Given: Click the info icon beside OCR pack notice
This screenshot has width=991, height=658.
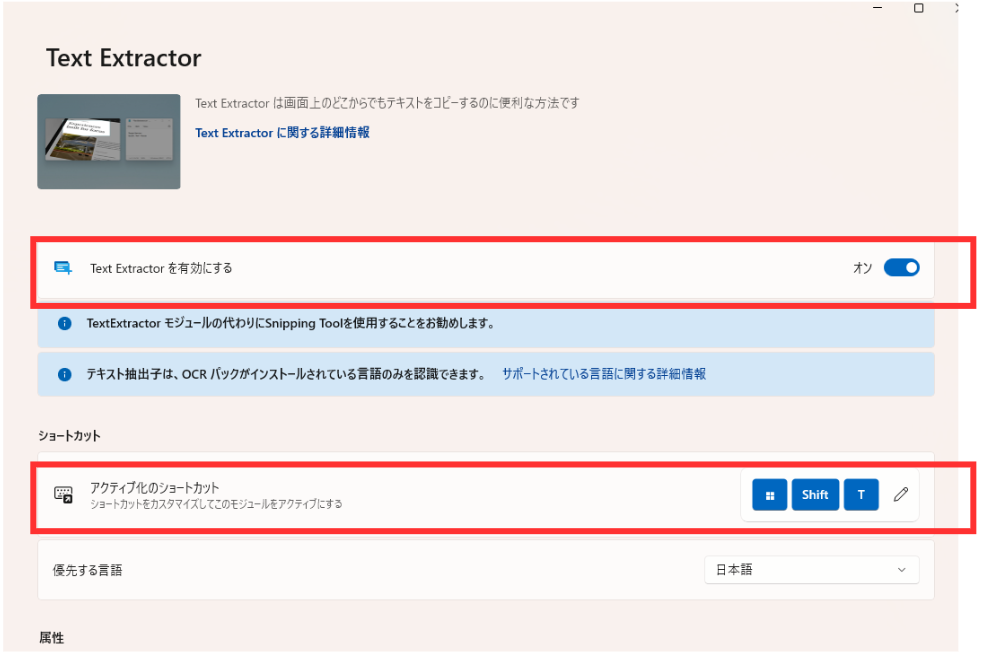Looking at the screenshot, I should (x=64, y=374).
